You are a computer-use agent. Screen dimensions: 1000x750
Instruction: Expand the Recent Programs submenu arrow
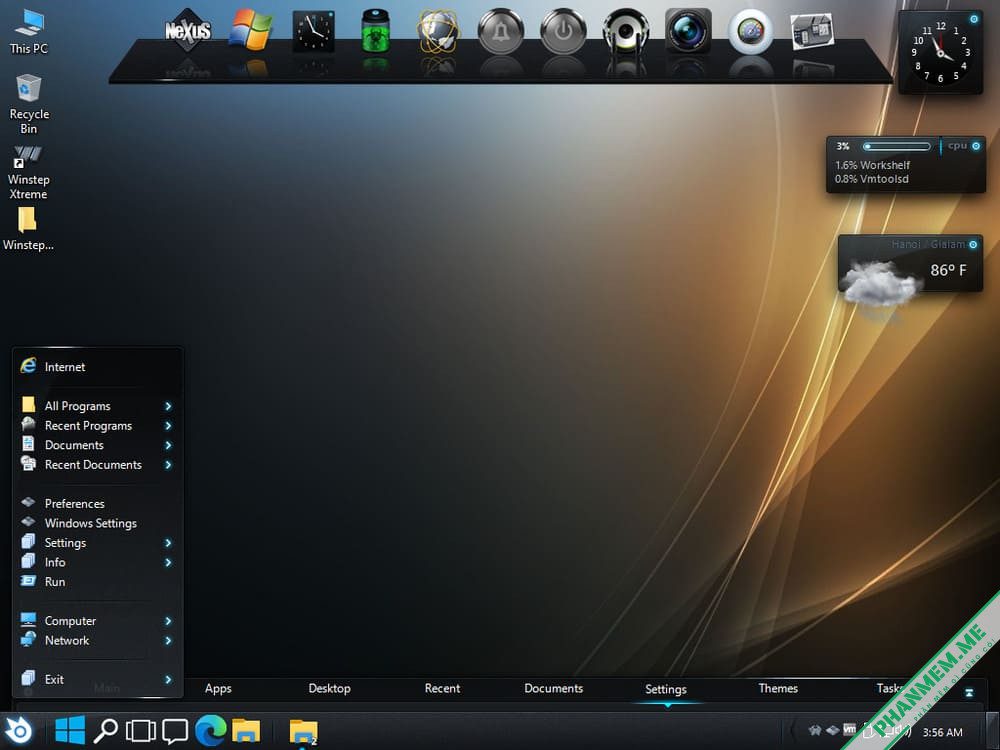pyautogui.click(x=168, y=425)
